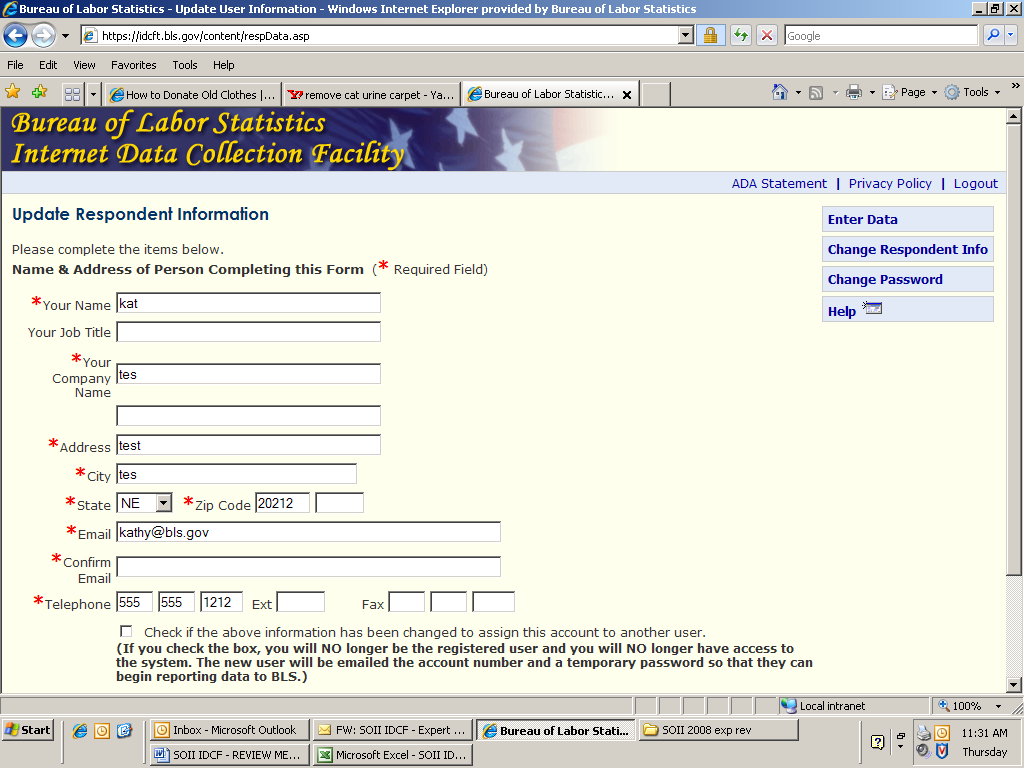
Task: Open the Page command bar menu
Action: coord(910,92)
